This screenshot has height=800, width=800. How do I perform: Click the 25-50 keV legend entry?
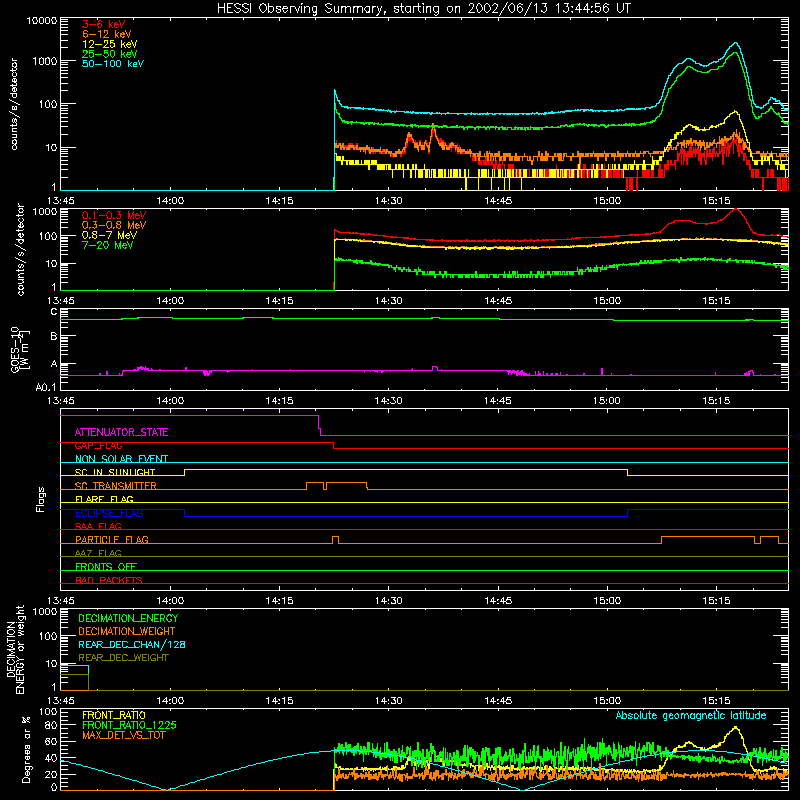tap(110, 54)
